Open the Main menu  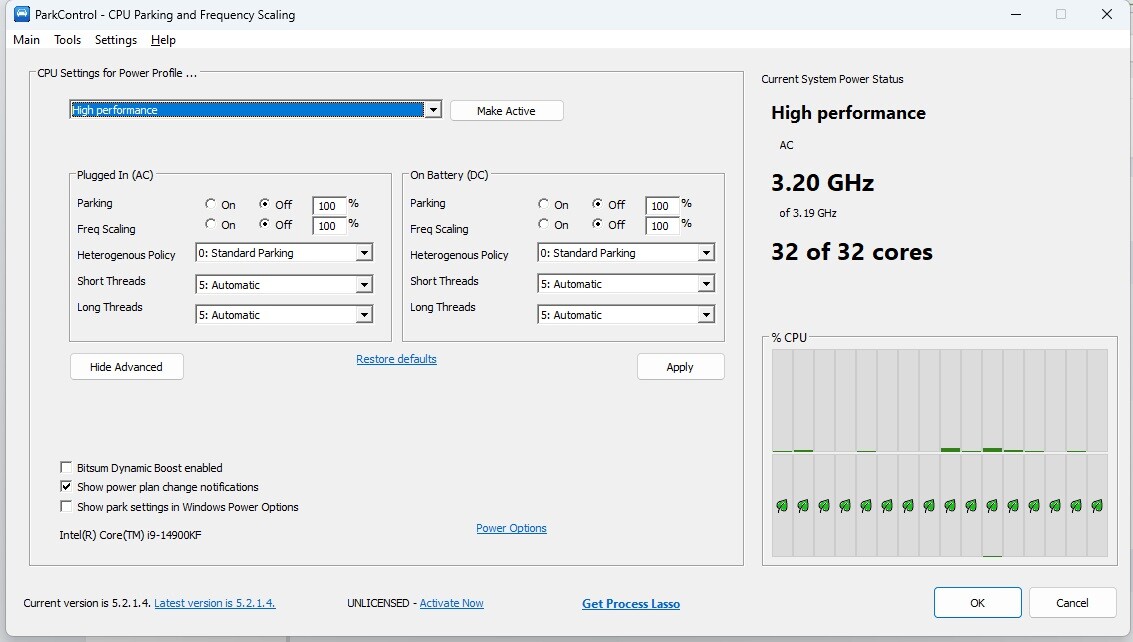click(x=27, y=40)
